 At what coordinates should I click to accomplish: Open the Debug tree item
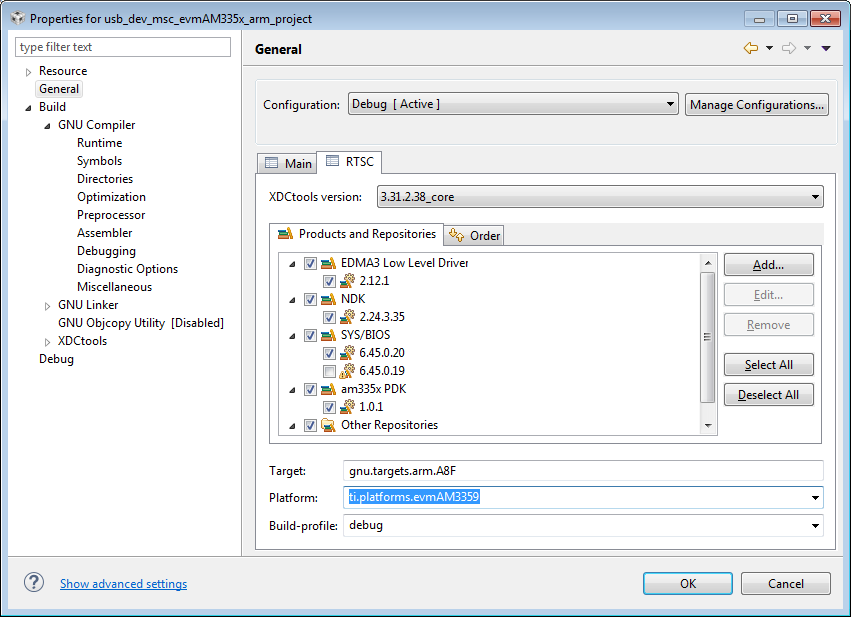56,359
